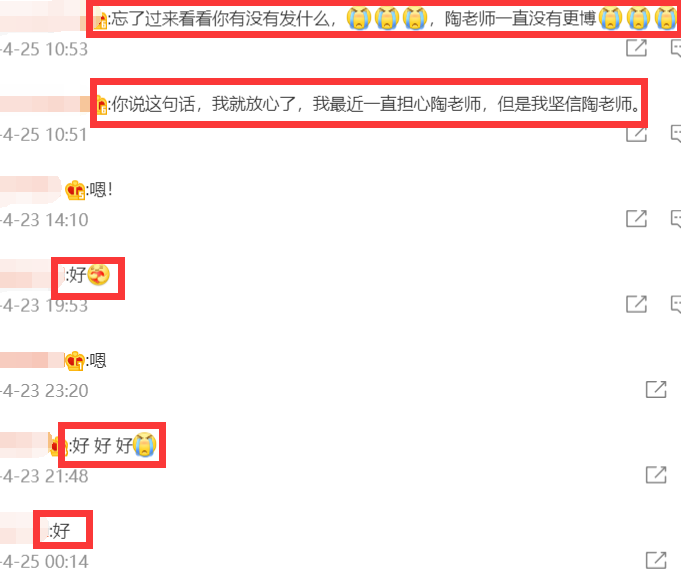This screenshot has height=579, width=681.
Task: Reply to the 4-23 14:10 comment via its bubble icon
Action: pyautogui.click(x=676, y=218)
